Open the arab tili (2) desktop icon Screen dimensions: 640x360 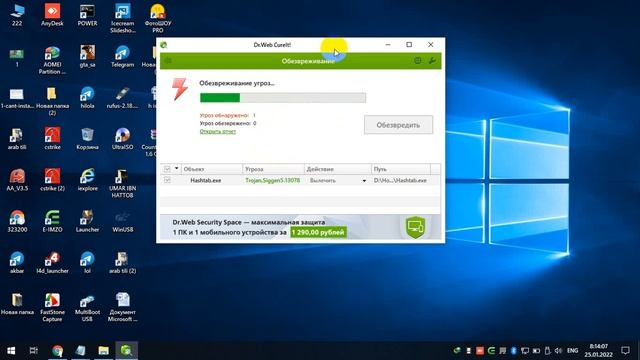point(122,263)
